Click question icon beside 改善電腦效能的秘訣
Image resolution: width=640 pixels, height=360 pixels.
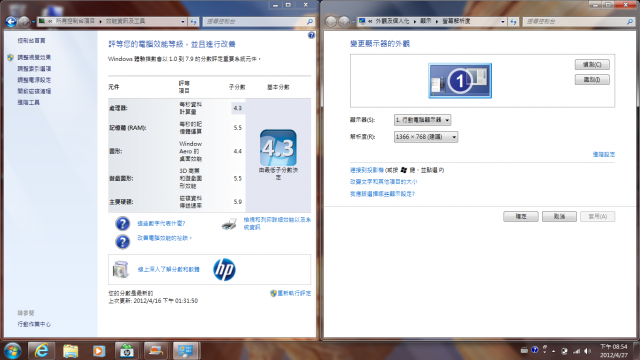(x=122, y=242)
